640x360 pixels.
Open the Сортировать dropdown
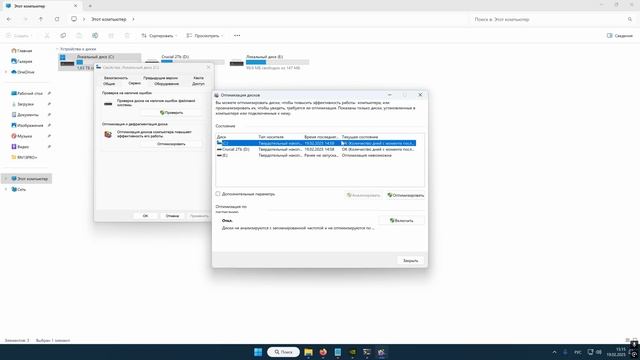click(159, 36)
